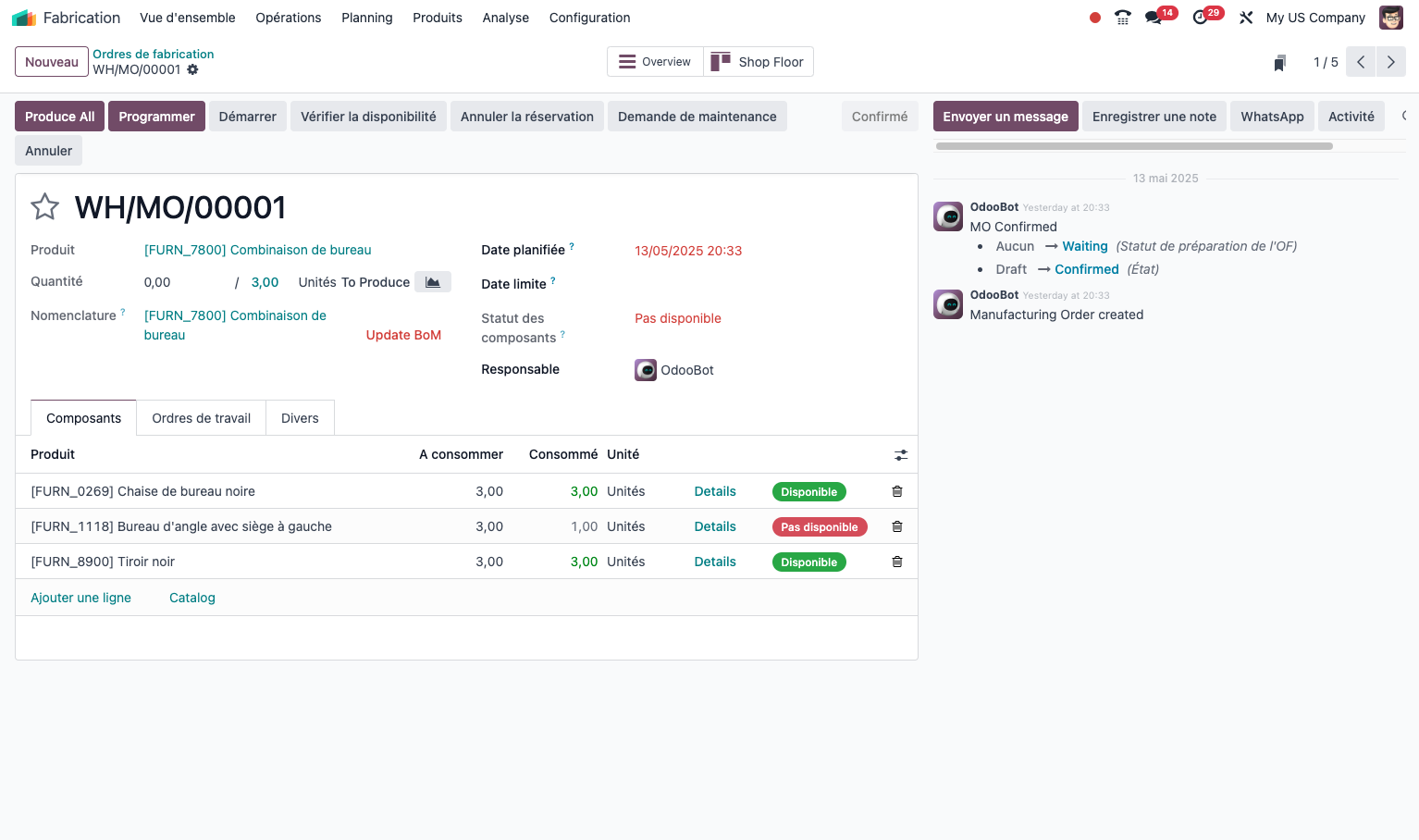Viewport: 1419px width, 840px height.
Task: Switch to the Ordres de travail tab
Action: pos(202,418)
